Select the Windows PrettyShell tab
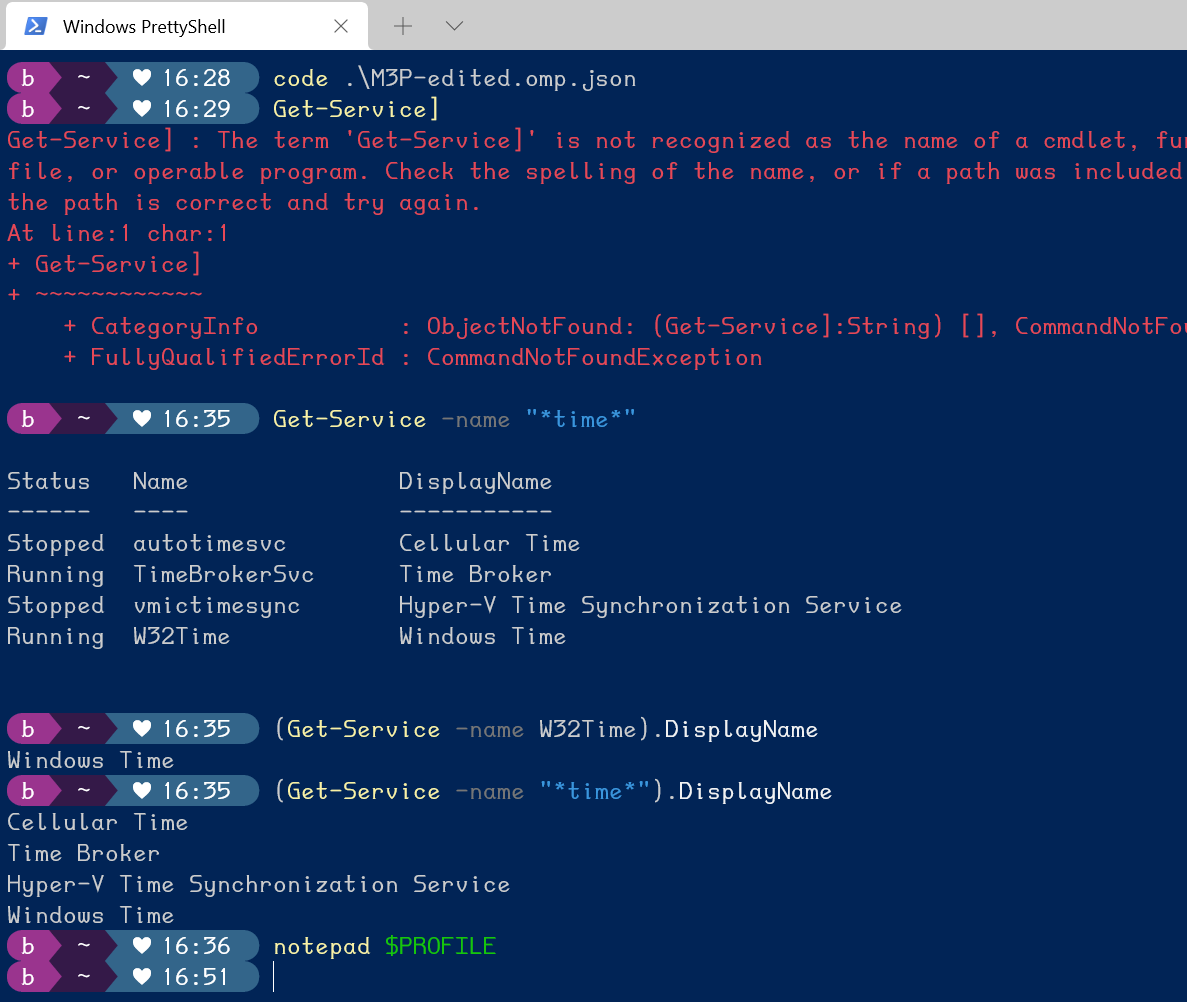1187x1002 pixels. coord(144,27)
